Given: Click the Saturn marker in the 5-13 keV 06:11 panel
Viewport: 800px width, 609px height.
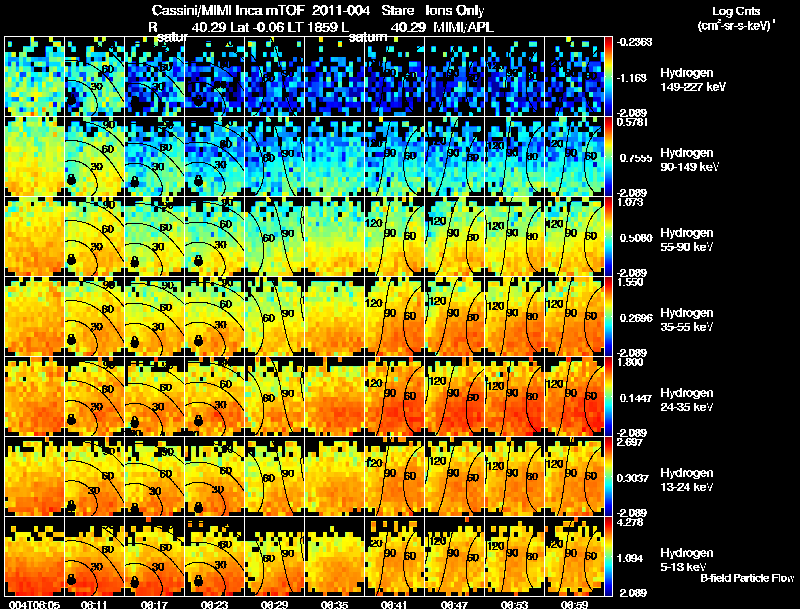Looking at the screenshot, I should coord(71,580).
